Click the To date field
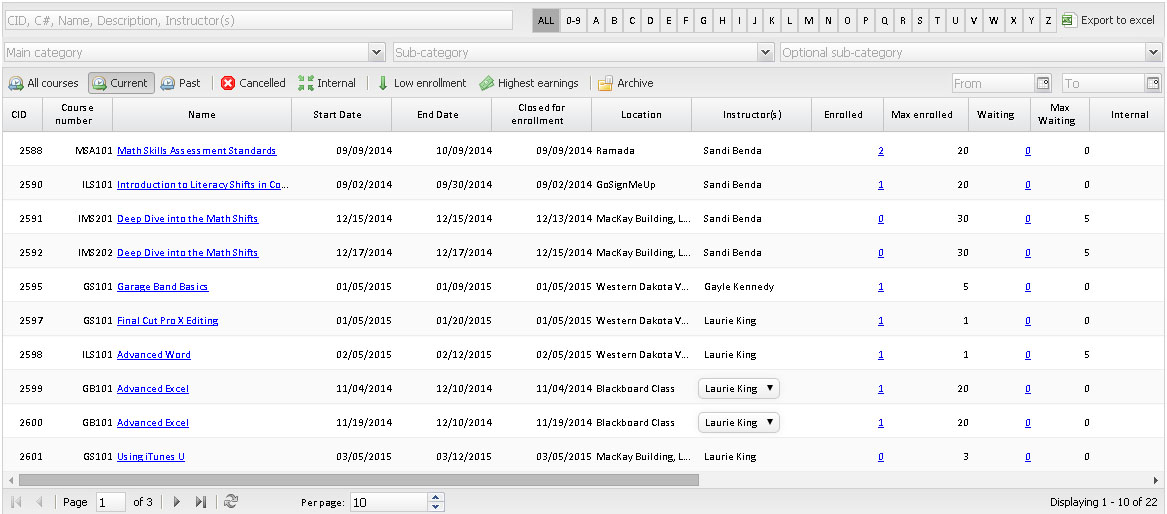 pos(1103,83)
